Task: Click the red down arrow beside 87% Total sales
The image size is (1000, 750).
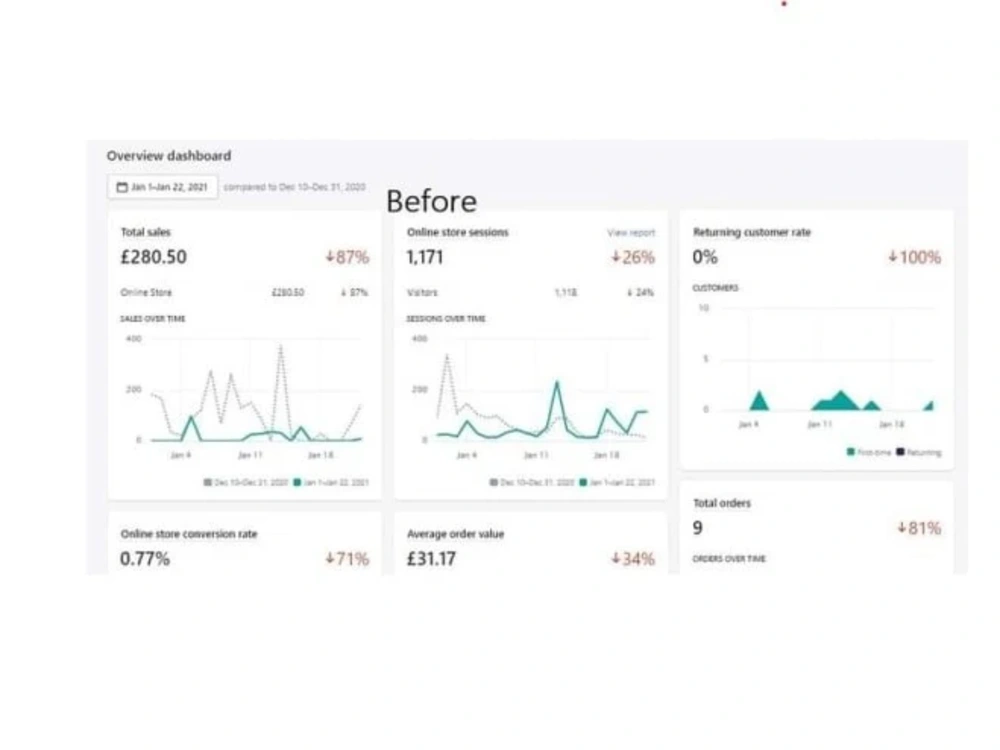Action: click(328, 257)
